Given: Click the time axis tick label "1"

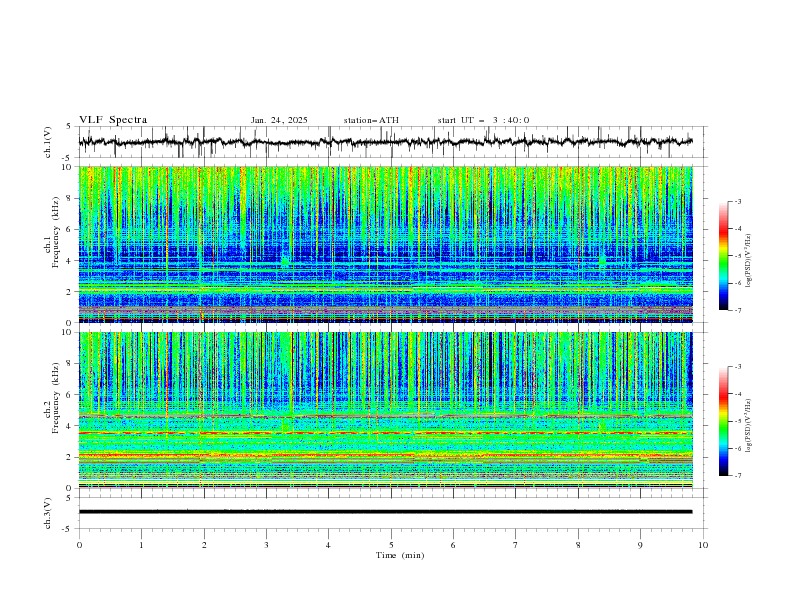Looking at the screenshot, I should pos(141,545).
